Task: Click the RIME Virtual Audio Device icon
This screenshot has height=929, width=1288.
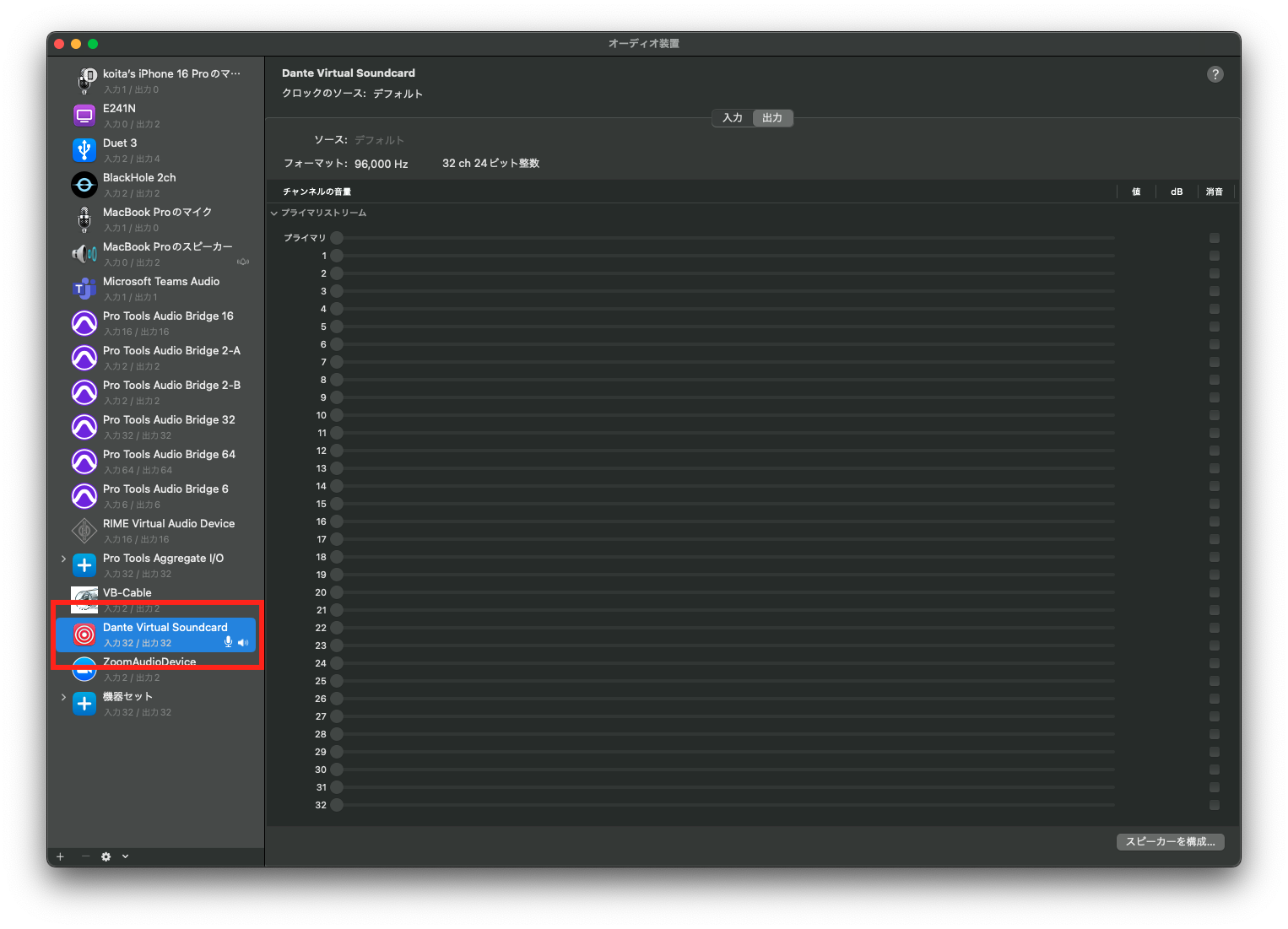Action: coord(84,531)
